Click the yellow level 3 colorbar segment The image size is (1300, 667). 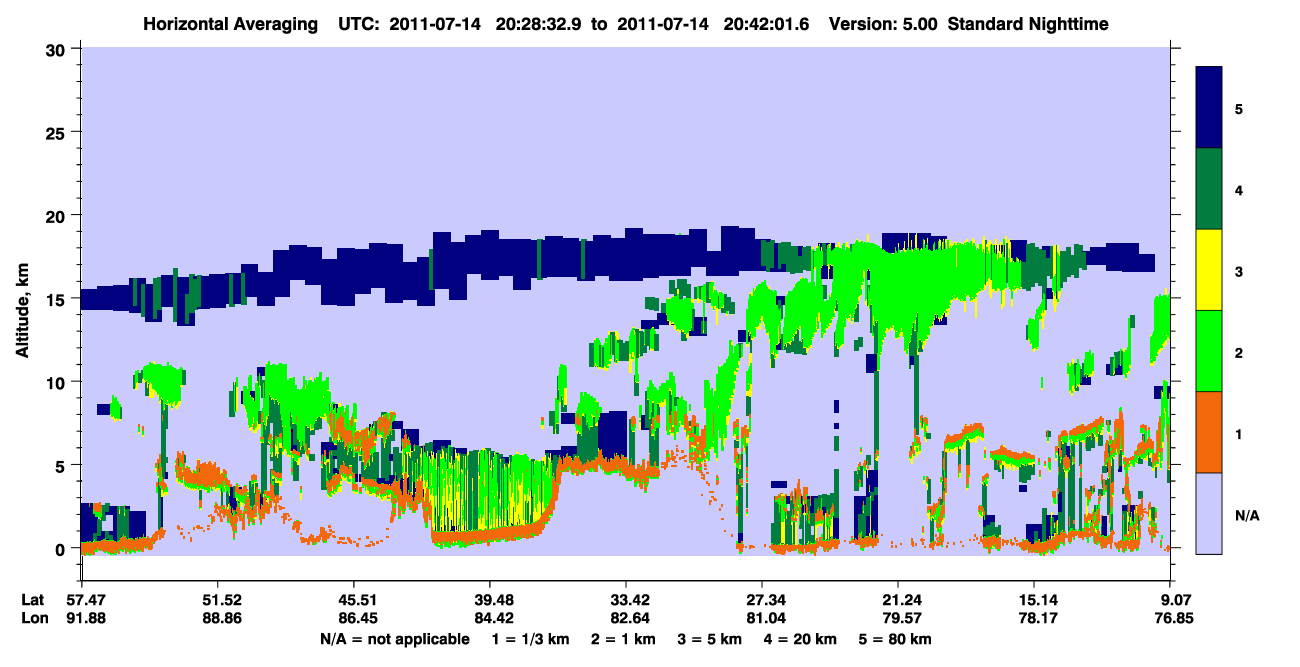click(x=1209, y=270)
